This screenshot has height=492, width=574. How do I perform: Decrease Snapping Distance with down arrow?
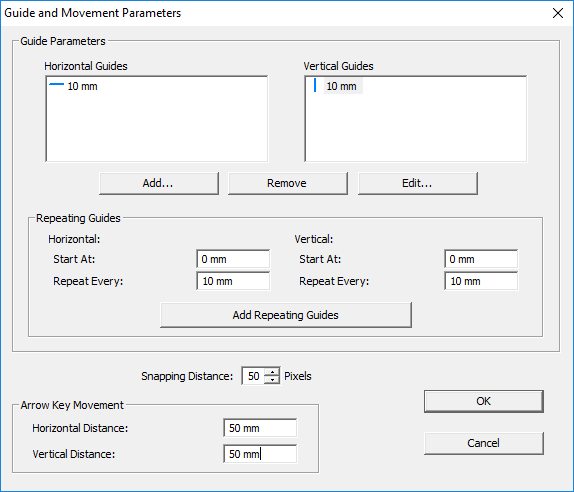tap(272, 380)
